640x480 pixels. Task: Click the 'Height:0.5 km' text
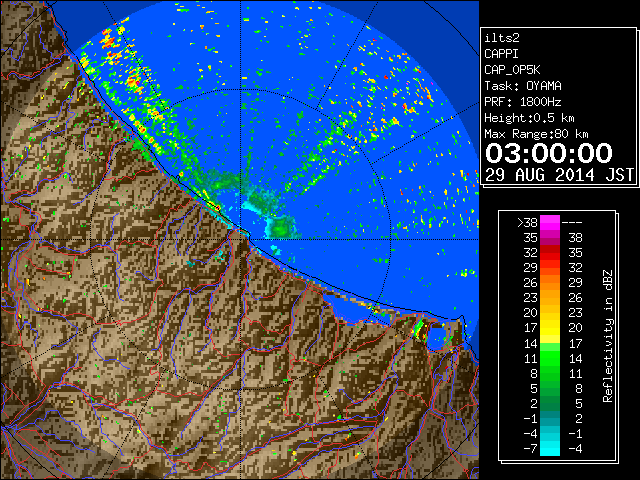pos(529,118)
